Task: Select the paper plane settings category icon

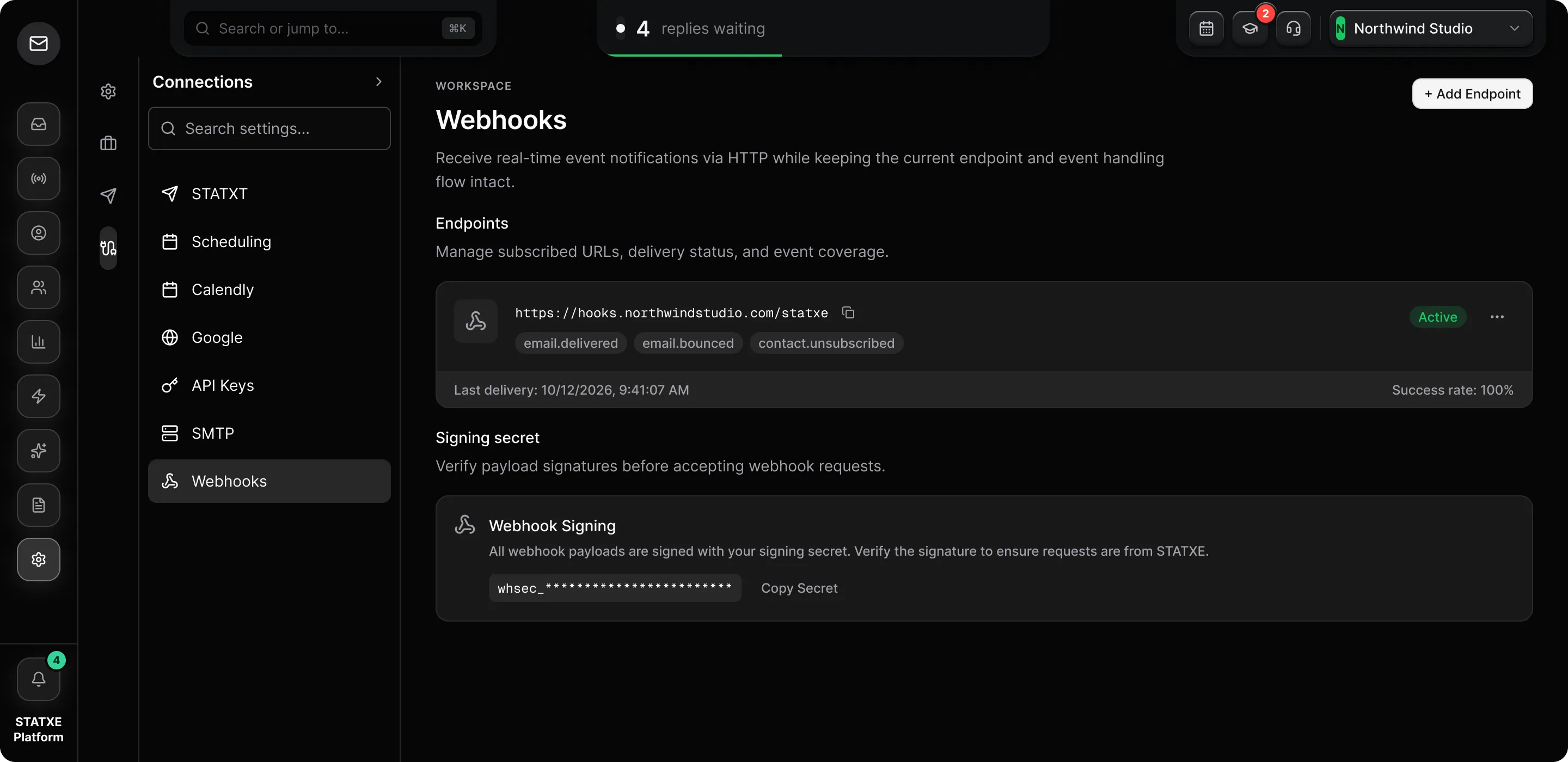Action: (108, 195)
